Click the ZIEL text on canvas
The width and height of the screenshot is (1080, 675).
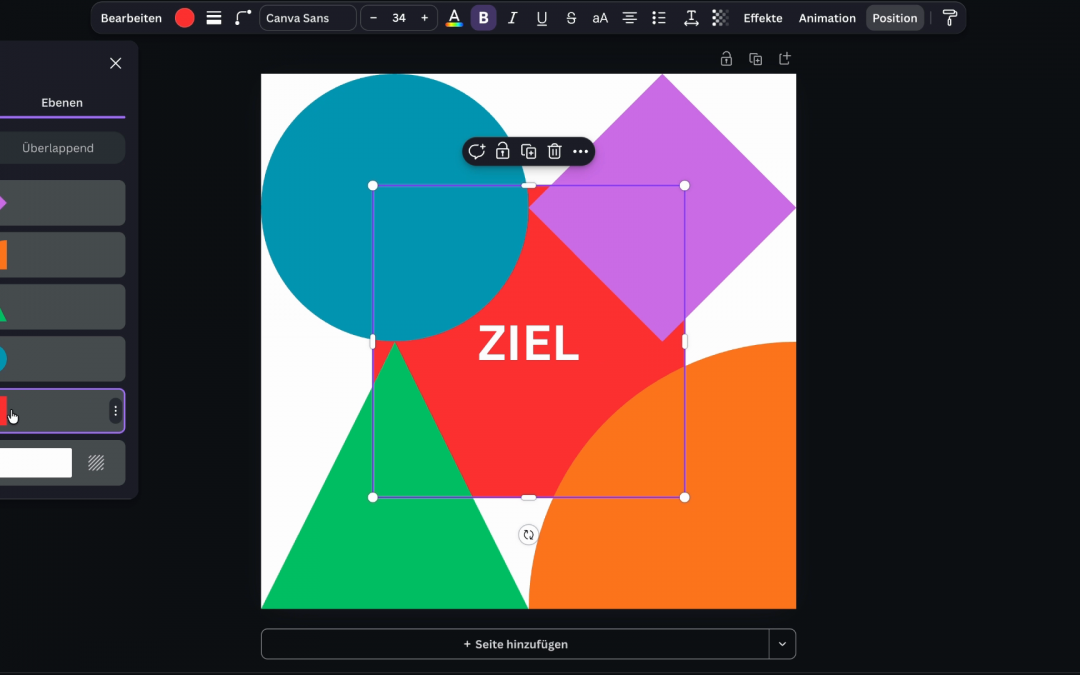528,343
